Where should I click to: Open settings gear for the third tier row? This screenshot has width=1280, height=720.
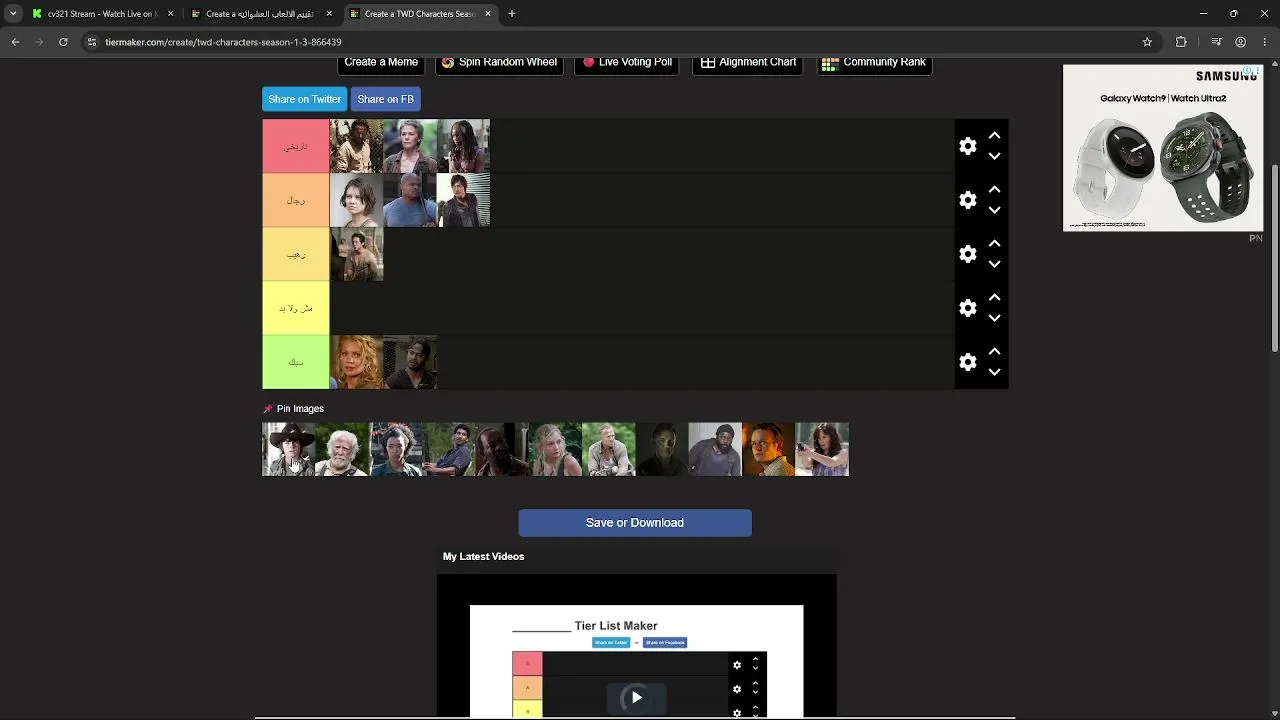coord(967,254)
